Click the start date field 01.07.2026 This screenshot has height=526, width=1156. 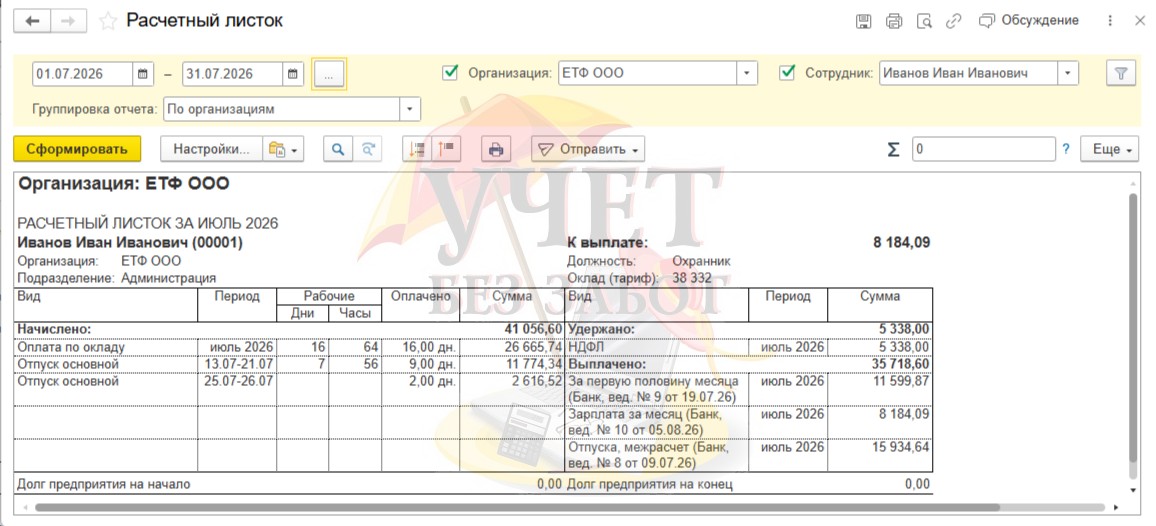point(83,74)
